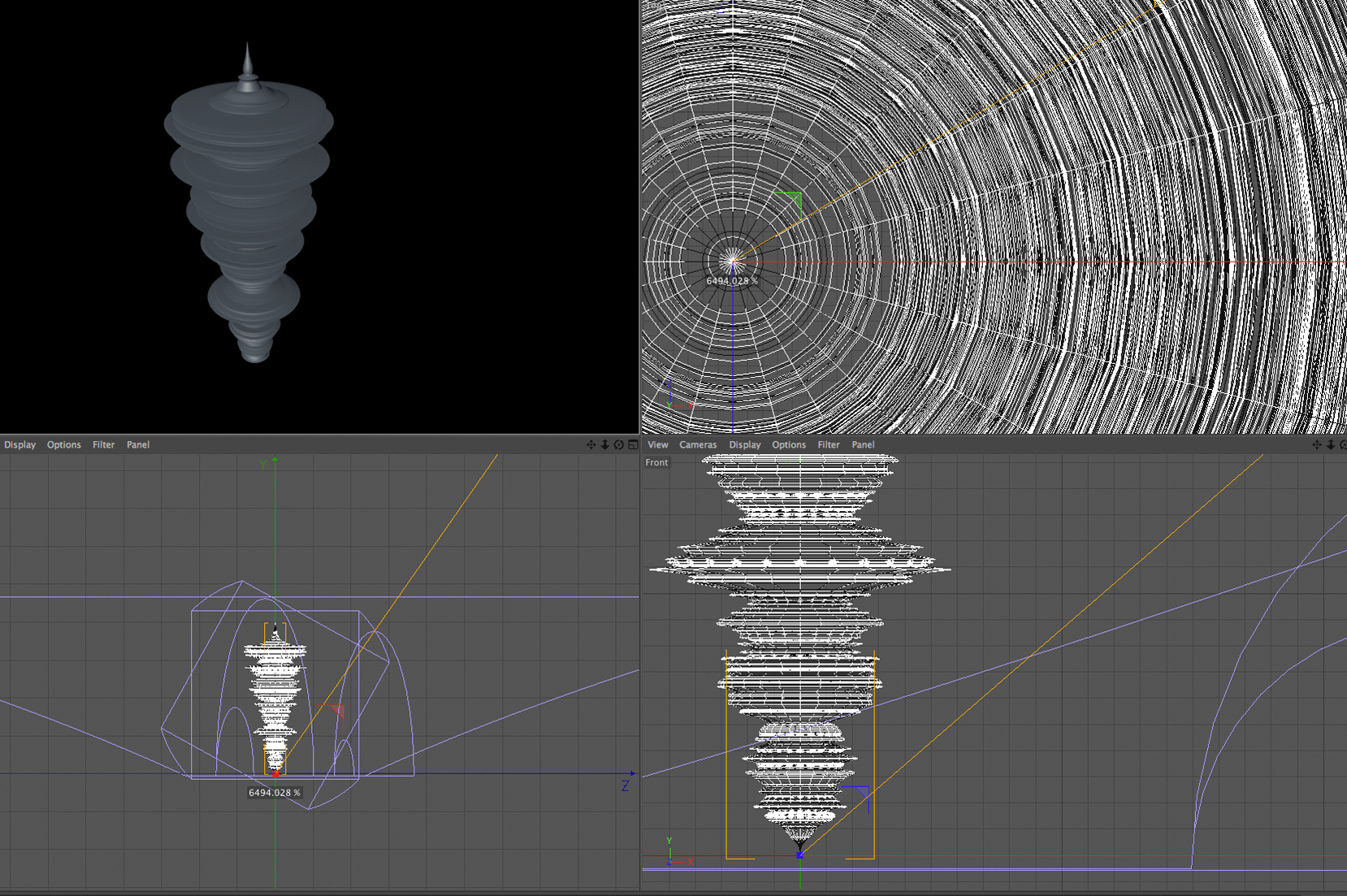Click the Front viewport name label
Image resolution: width=1347 pixels, height=896 pixels.
tap(656, 462)
